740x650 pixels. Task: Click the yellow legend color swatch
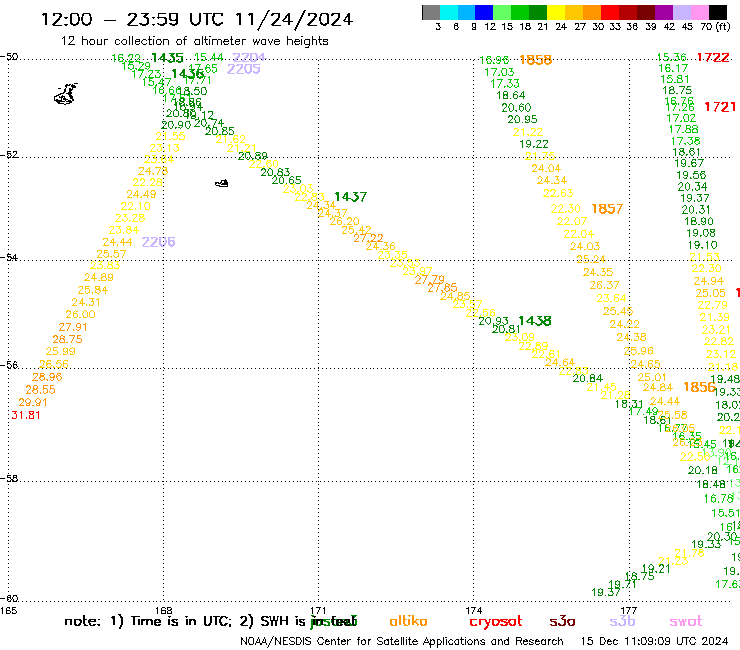[556, 12]
